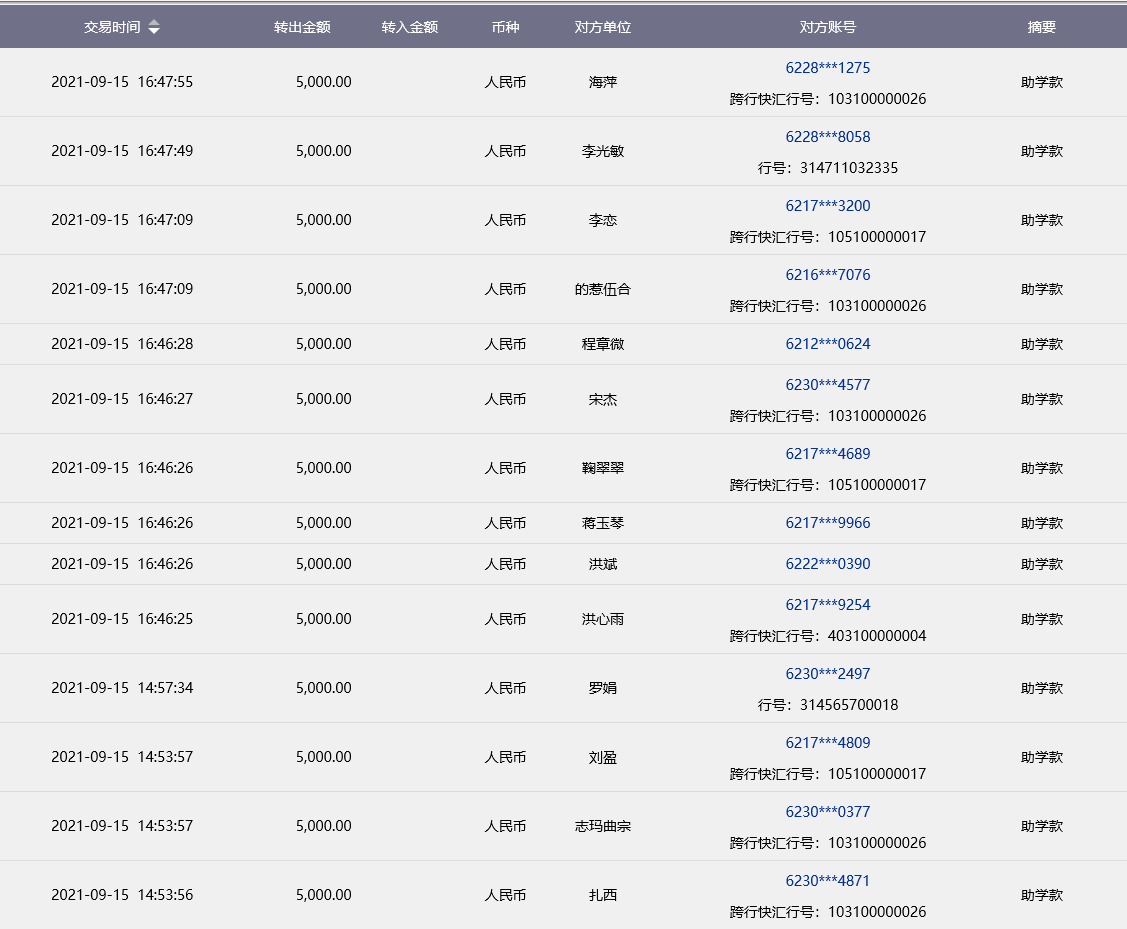Open account link 6228***8058
The image size is (1127, 929).
827,137
